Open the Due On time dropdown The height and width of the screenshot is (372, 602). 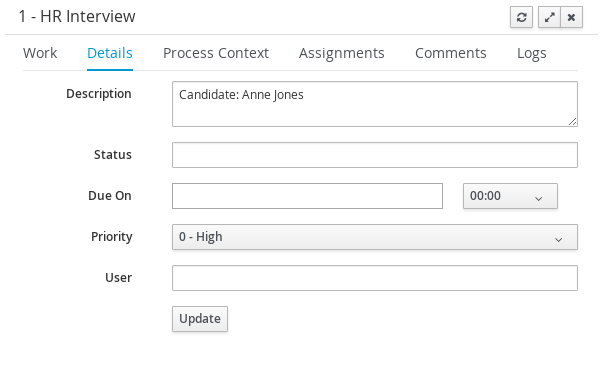(x=510, y=196)
